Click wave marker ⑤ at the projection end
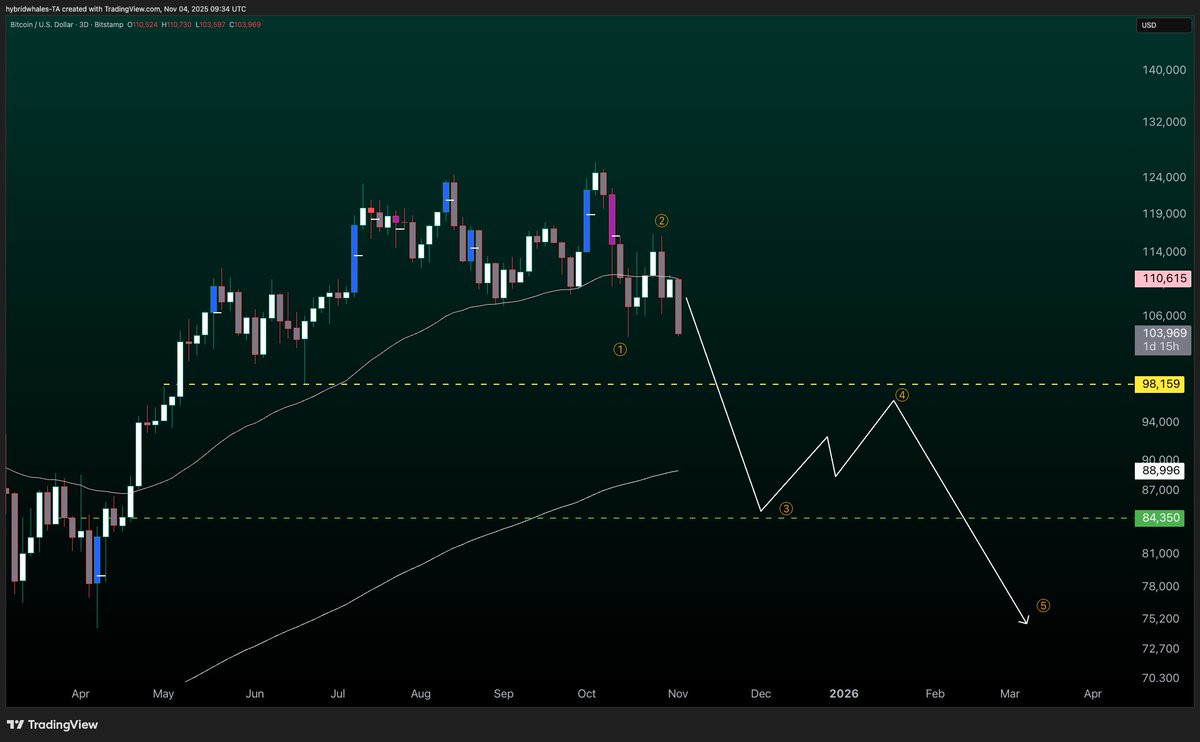Screen dimensions: 1200x742 click(1042, 605)
